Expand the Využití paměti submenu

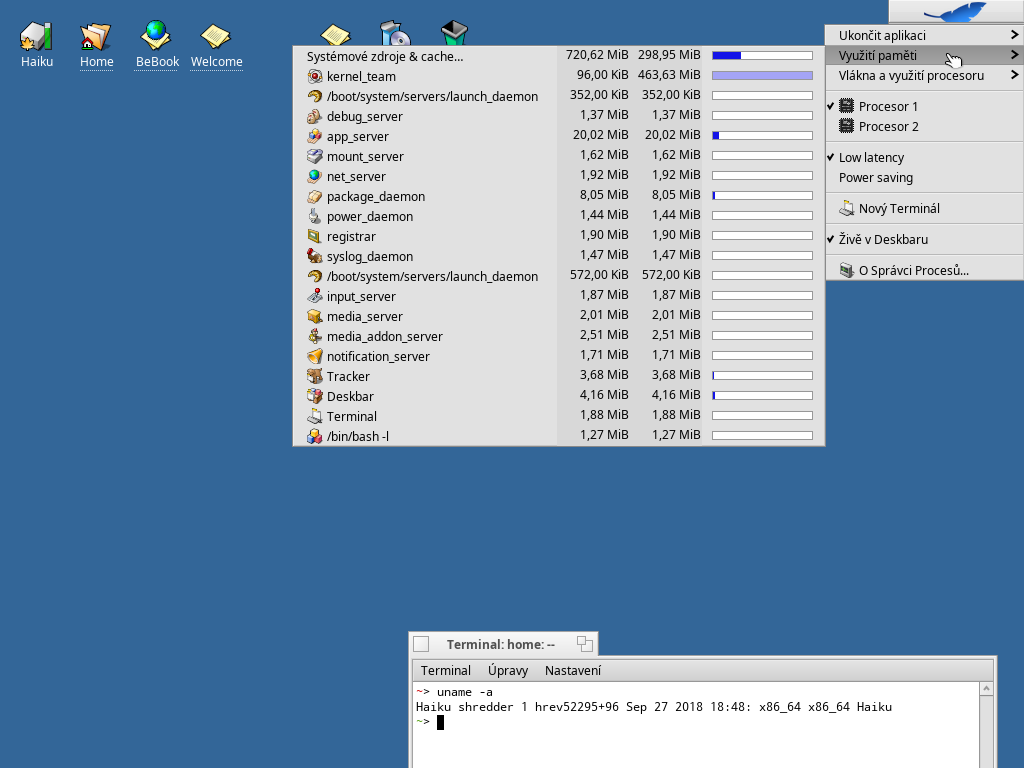(924, 56)
